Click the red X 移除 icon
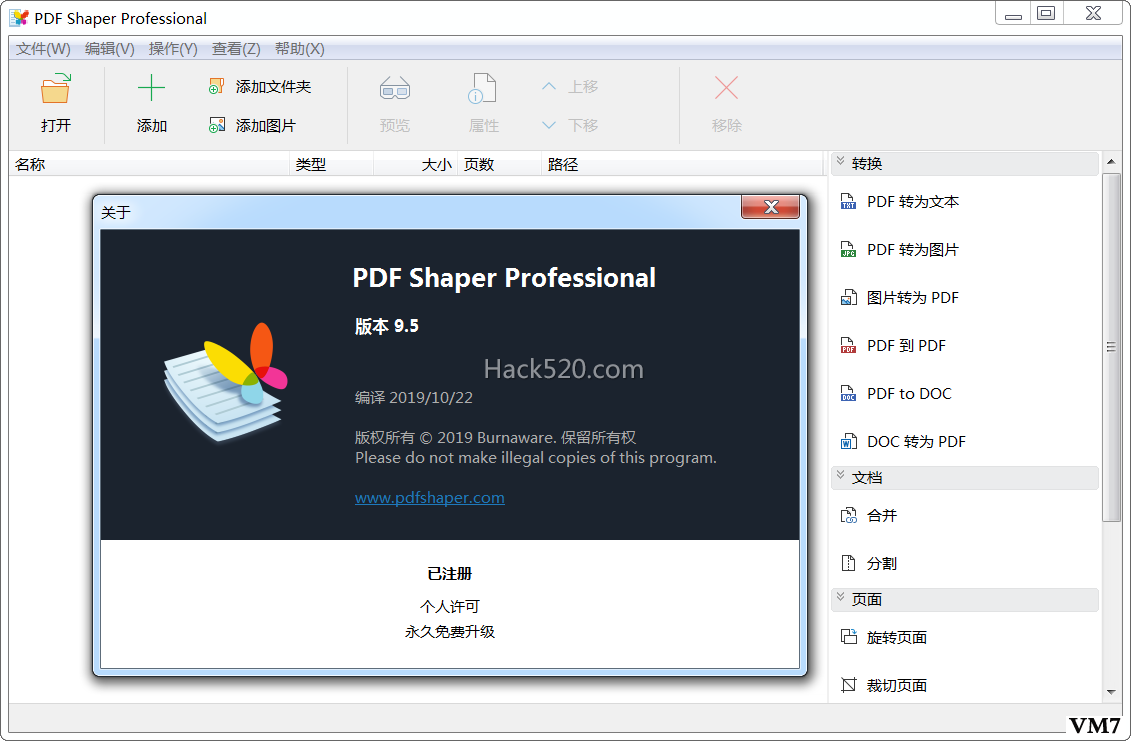The height and width of the screenshot is (741, 1131). tap(726, 88)
